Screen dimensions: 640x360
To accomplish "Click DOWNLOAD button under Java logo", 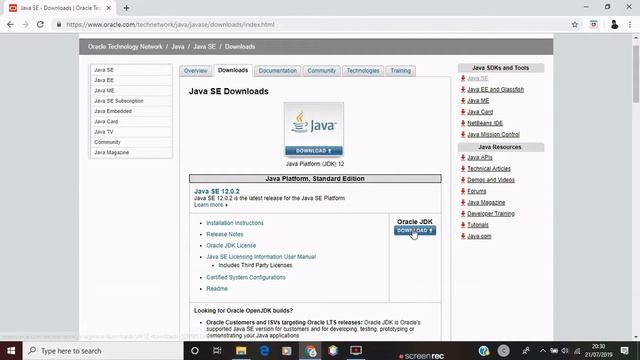I will 313,151.
